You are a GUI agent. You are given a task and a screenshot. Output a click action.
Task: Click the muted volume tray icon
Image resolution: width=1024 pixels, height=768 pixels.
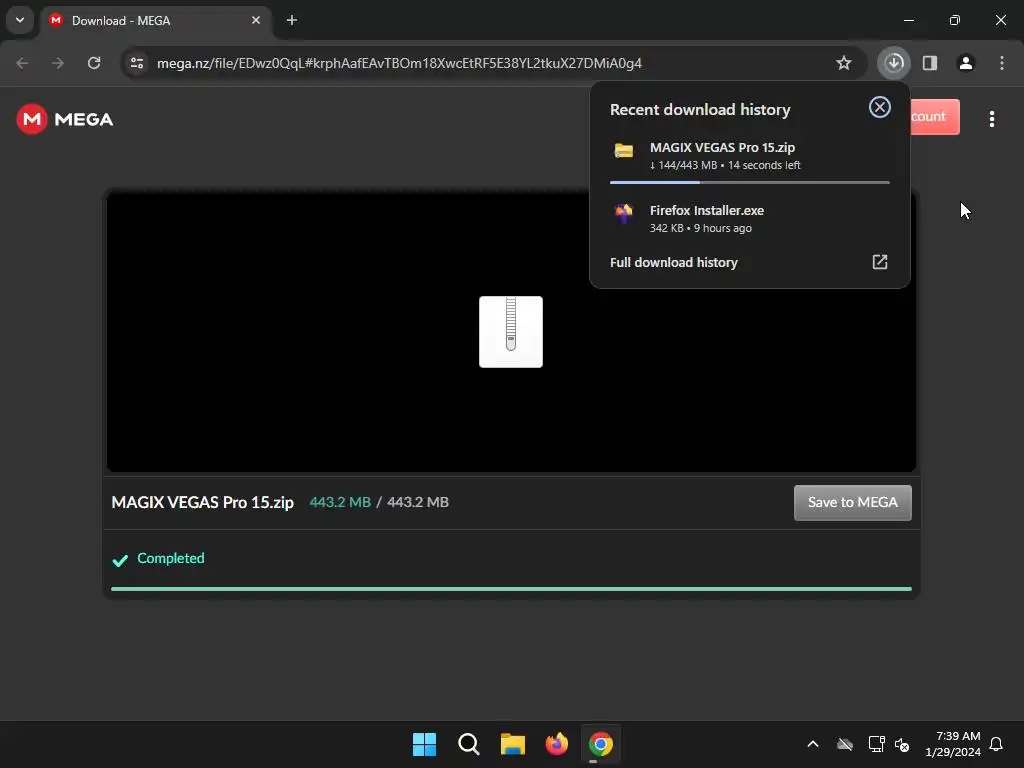pos(902,744)
